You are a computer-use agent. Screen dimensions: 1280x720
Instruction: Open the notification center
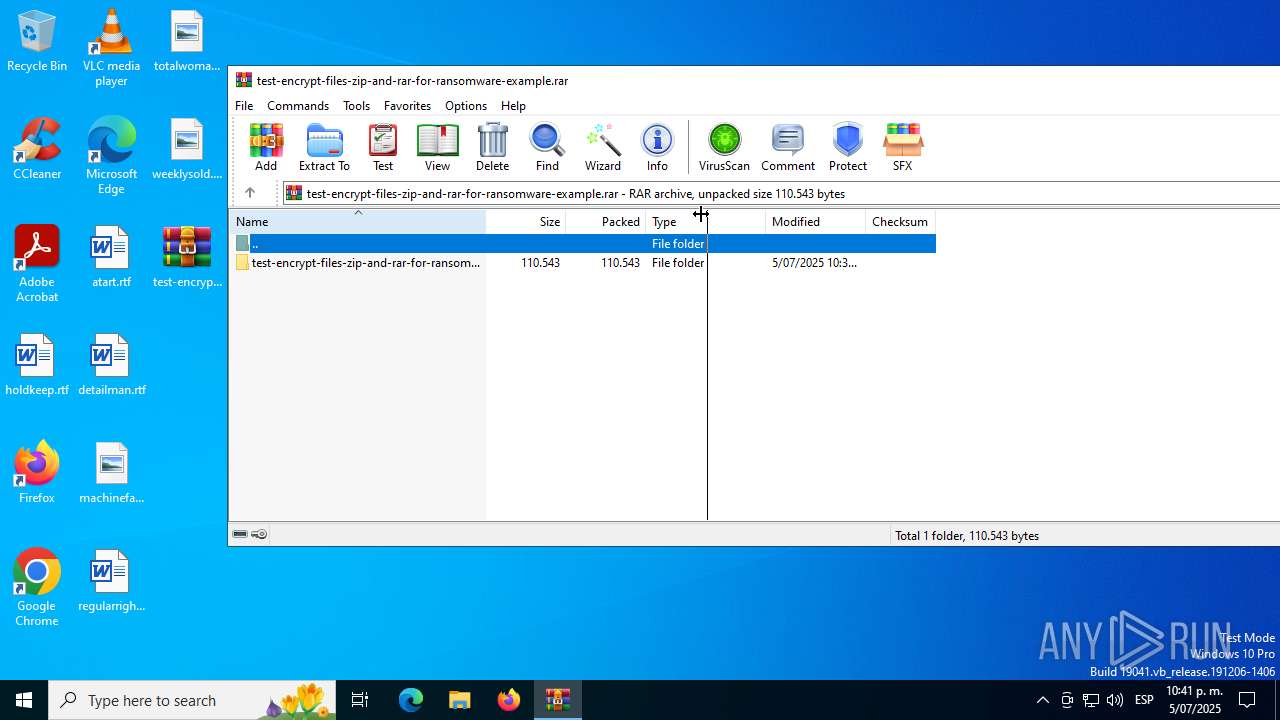pos(1247,700)
